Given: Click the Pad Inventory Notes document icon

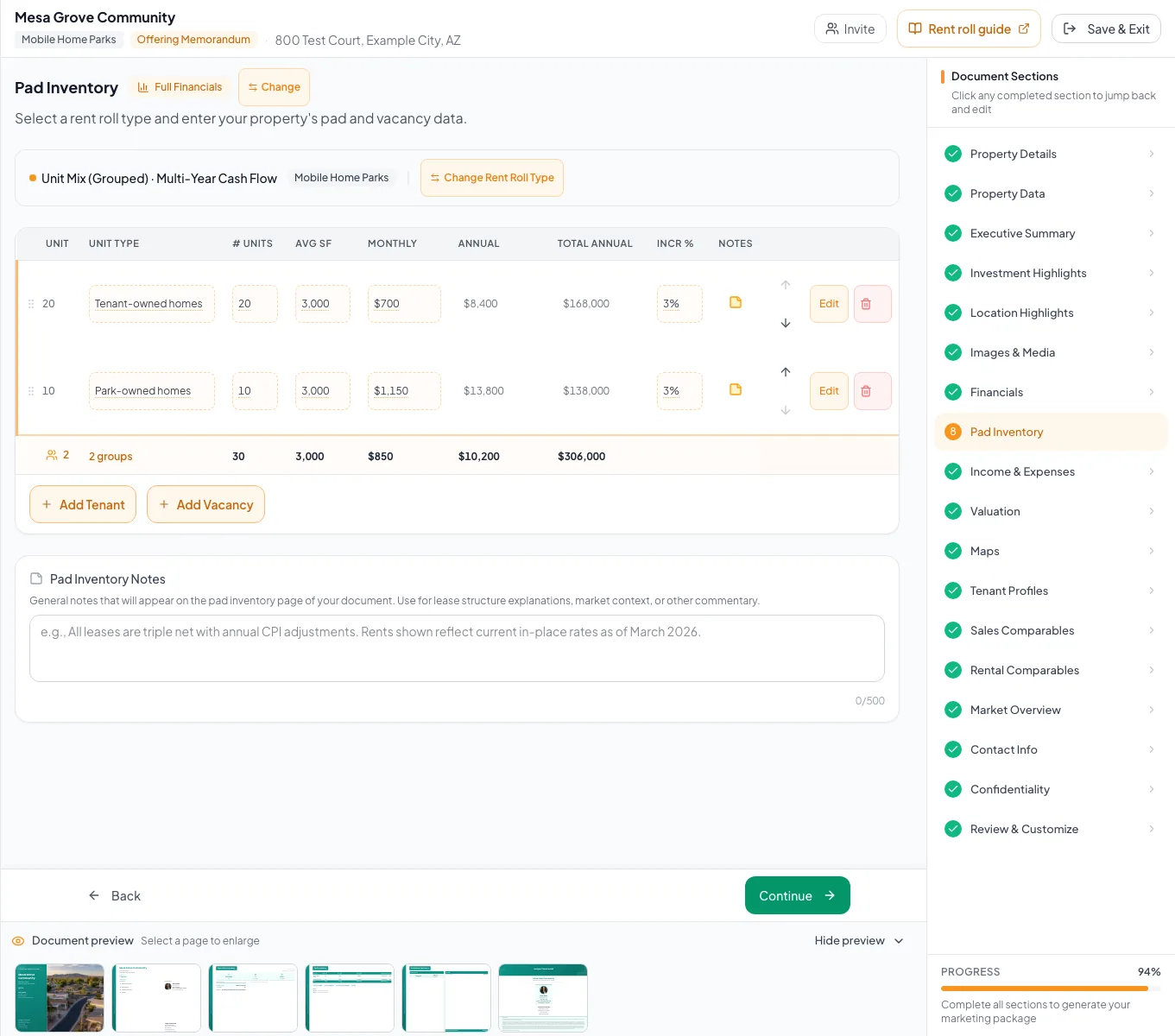Looking at the screenshot, I should (36, 578).
